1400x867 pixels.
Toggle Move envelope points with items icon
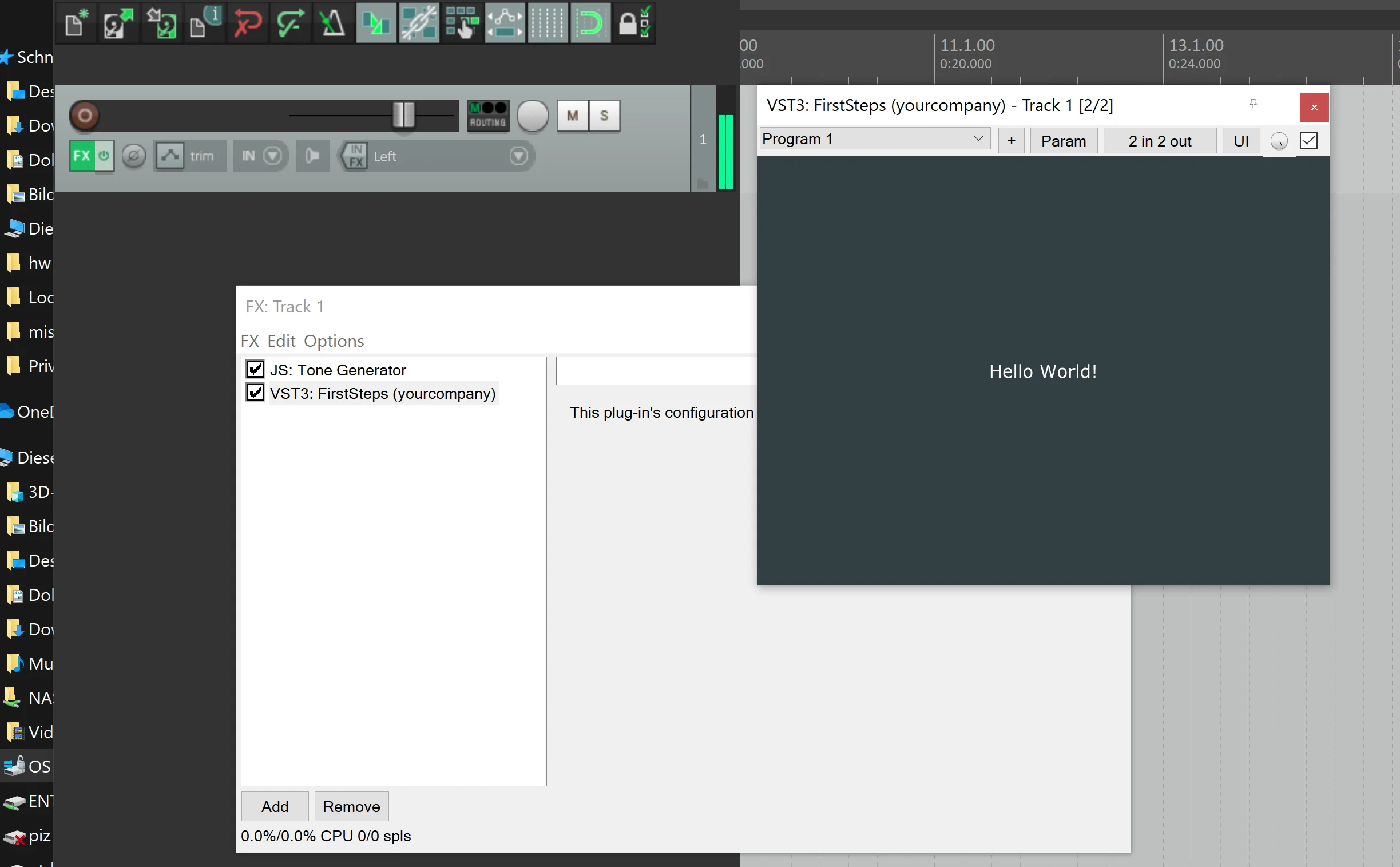pos(505,23)
